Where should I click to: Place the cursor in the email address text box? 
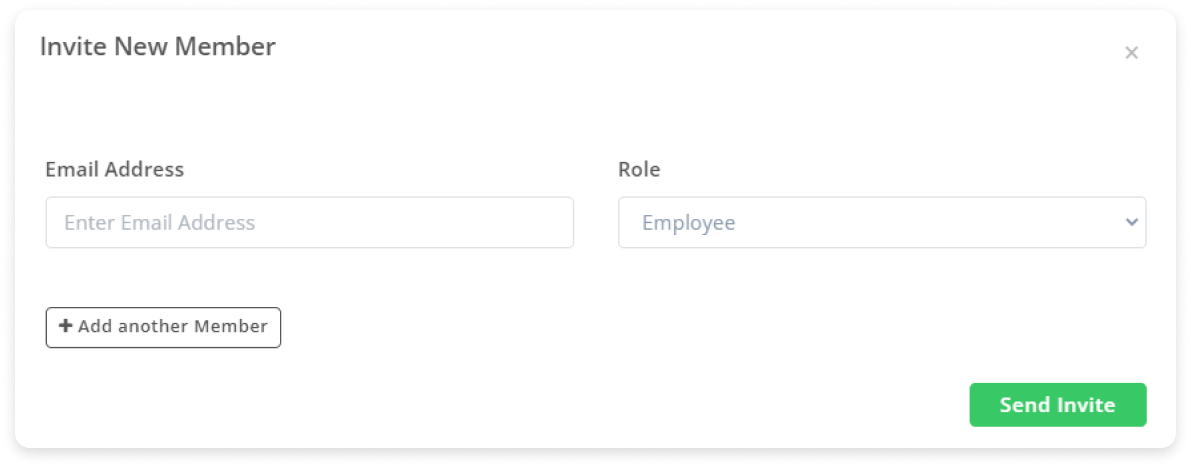pos(310,223)
